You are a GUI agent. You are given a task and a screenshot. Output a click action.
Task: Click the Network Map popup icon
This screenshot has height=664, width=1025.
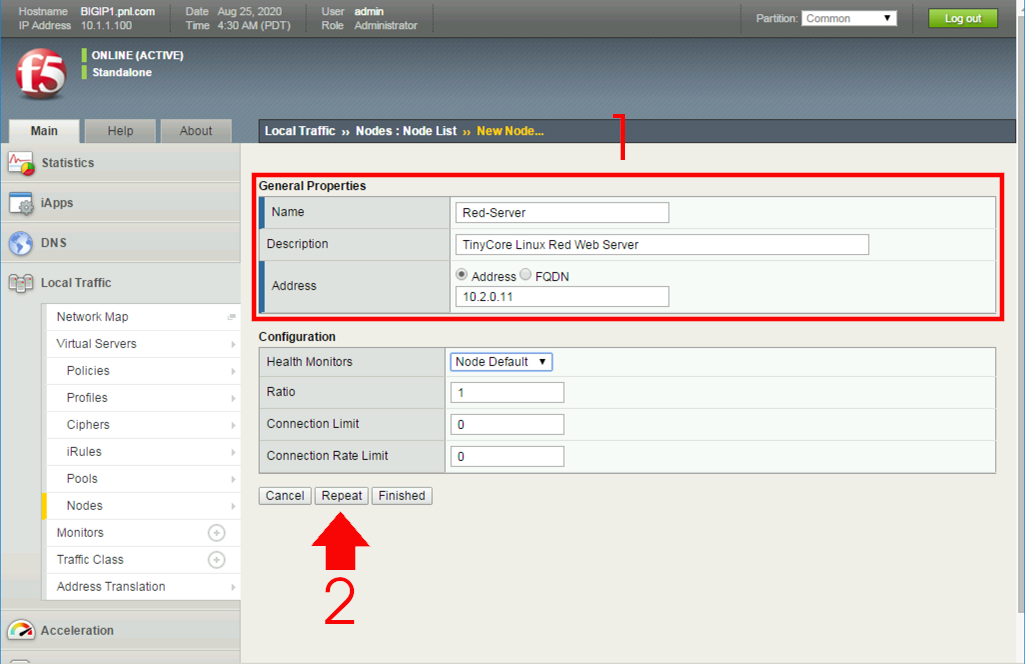pos(230,316)
